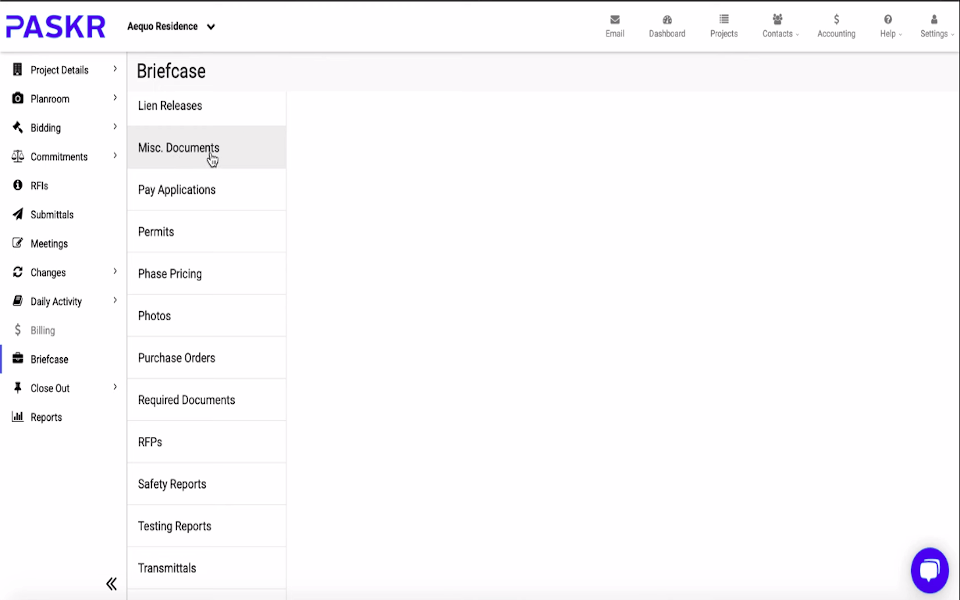The height and width of the screenshot is (600, 960).
Task: Click the Meetings edit icon
Action: tap(17, 243)
